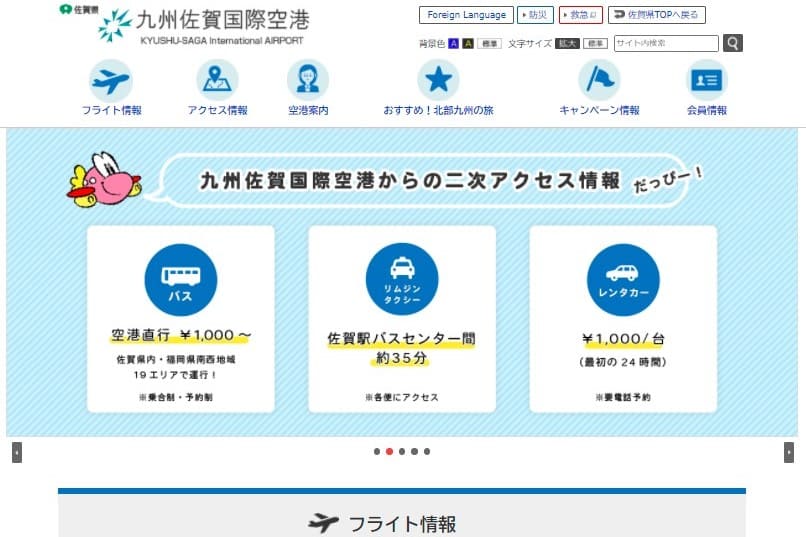Click the ※乗合制・予約制 note
Image resolution: width=806 pixels, height=537 pixels.
(176, 397)
